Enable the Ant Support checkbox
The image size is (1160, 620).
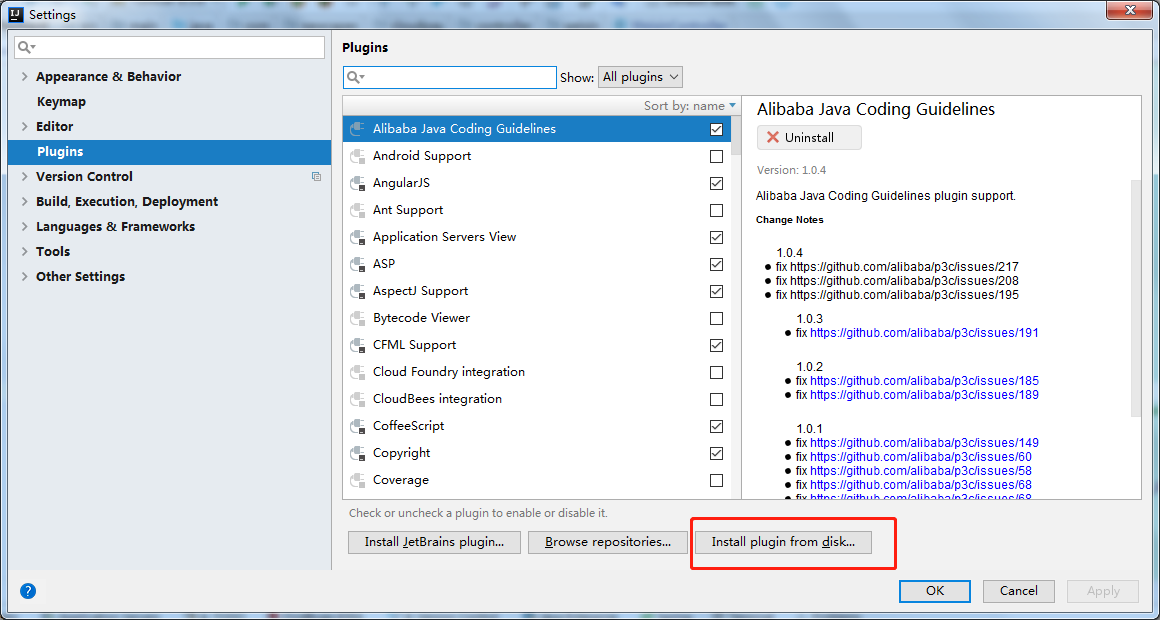716,210
